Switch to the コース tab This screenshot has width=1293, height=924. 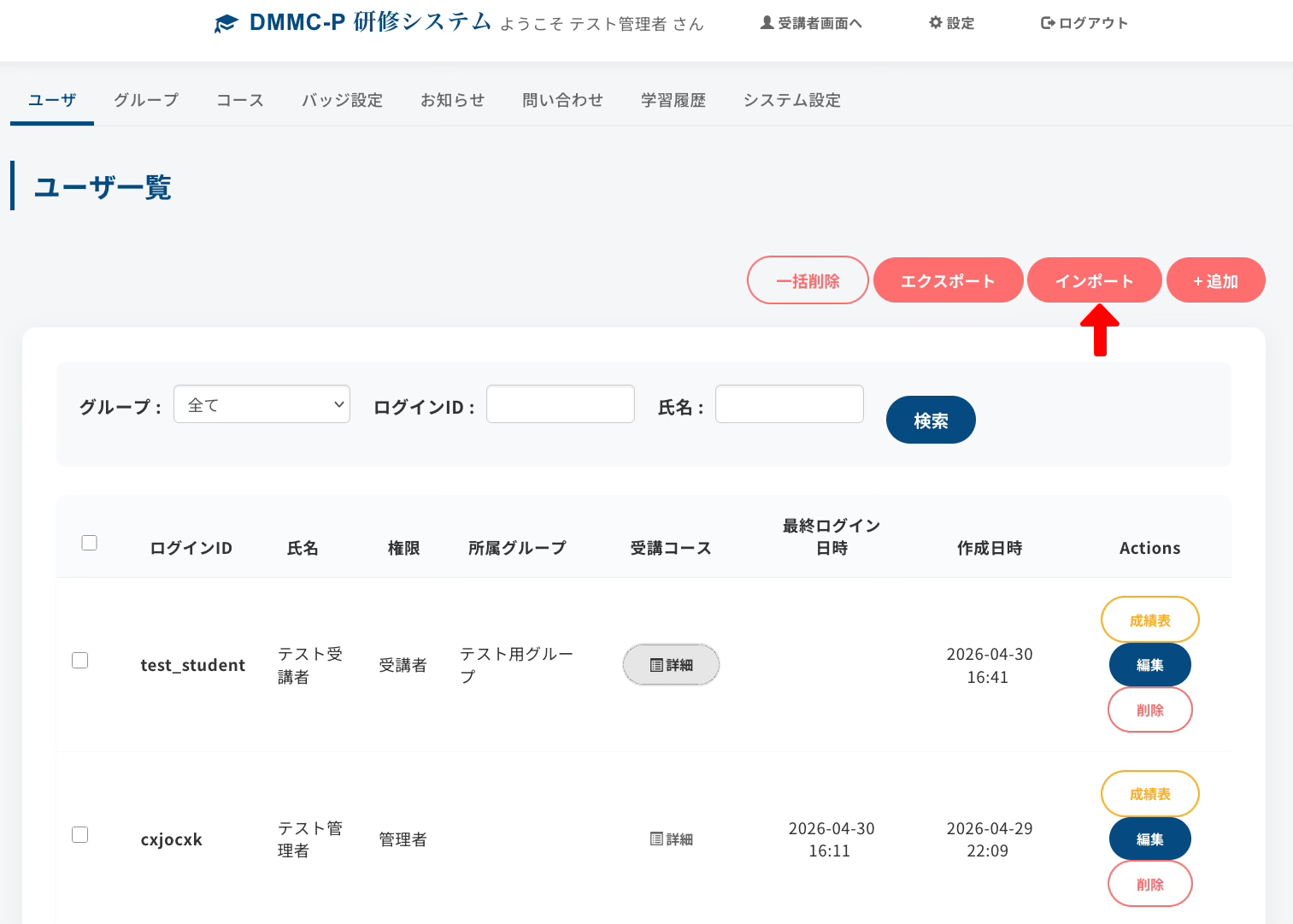click(239, 100)
